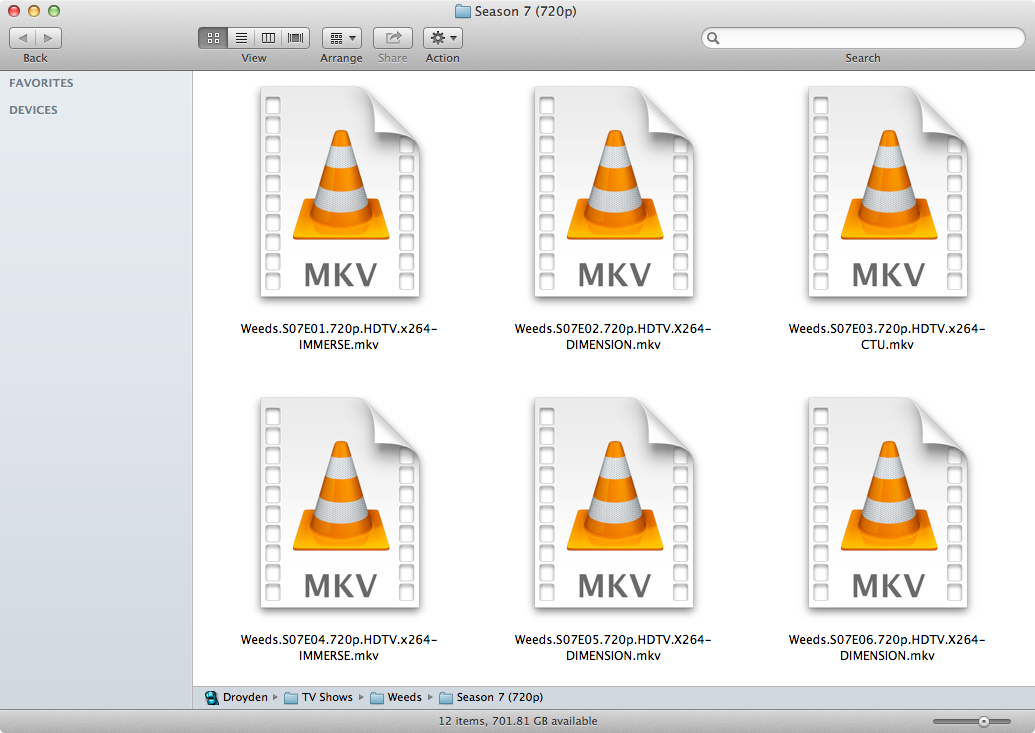Select the Weeds S07E05 MKV file icon

[614, 503]
